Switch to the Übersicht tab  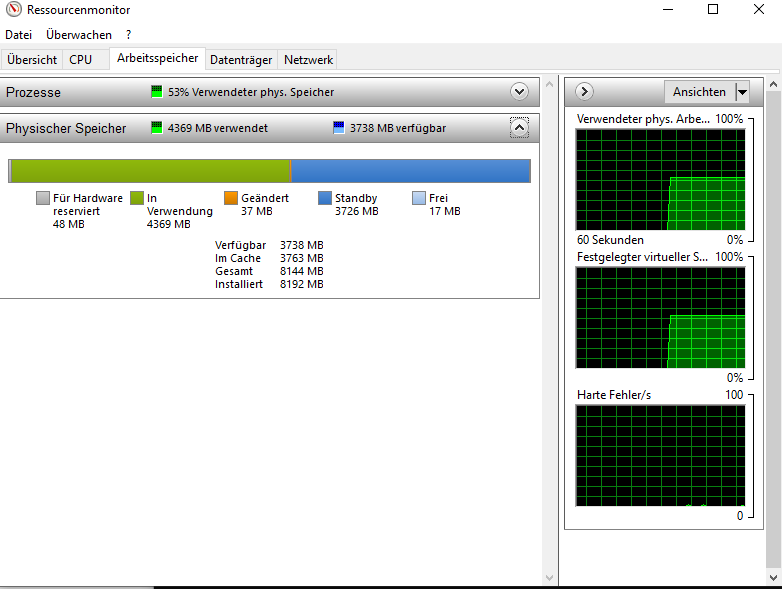pos(32,60)
